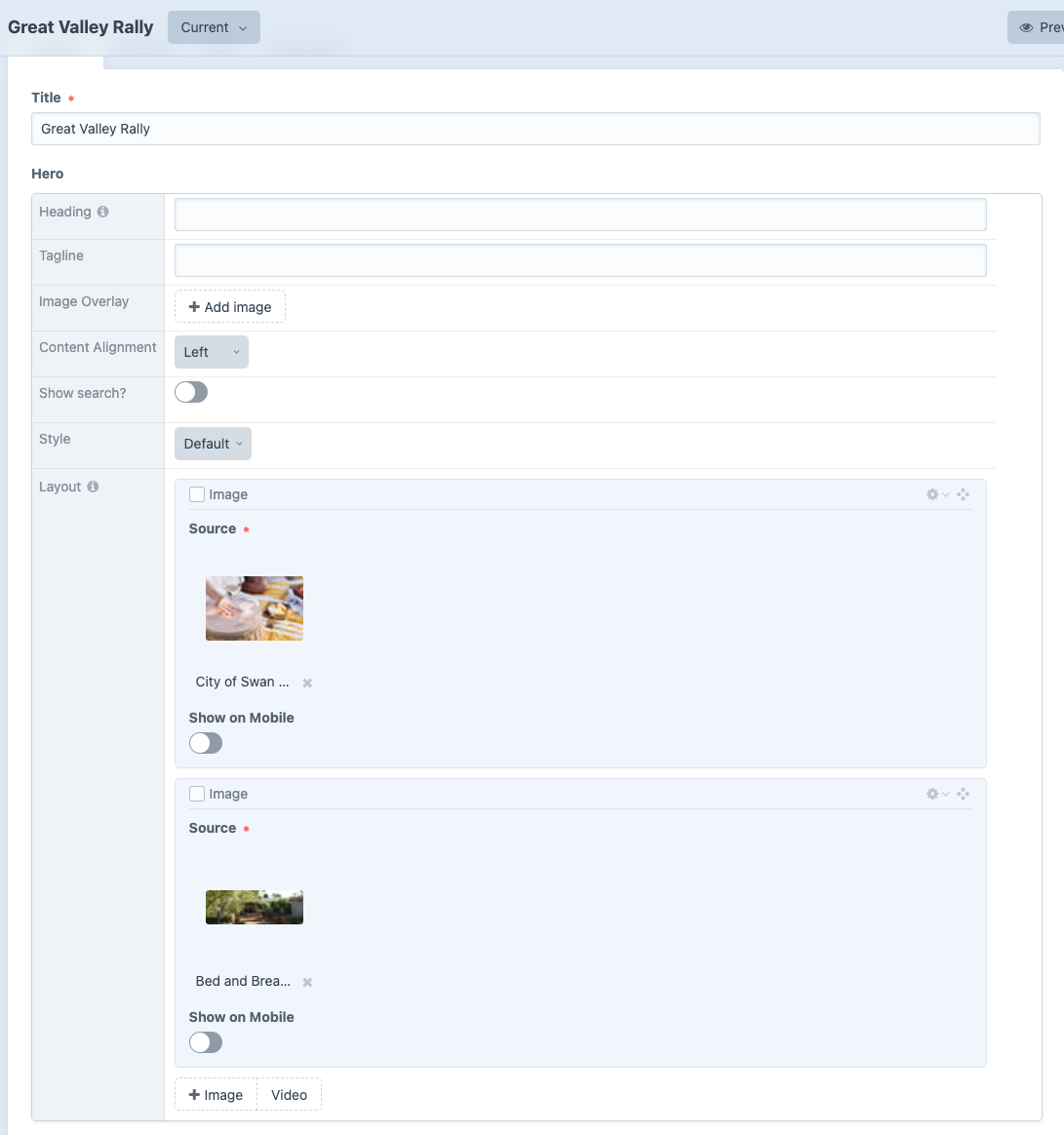Open Content Alignment Left dropdown
The image size is (1064, 1135).
(x=212, y=352)
